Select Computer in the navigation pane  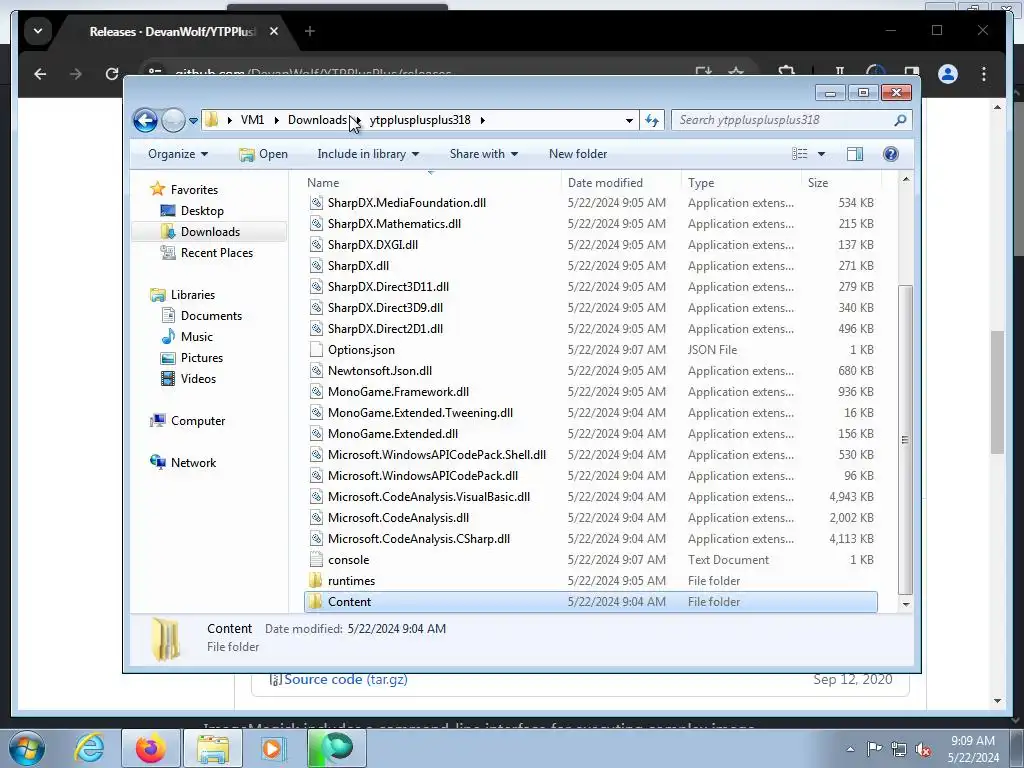[x=198, y=421]
